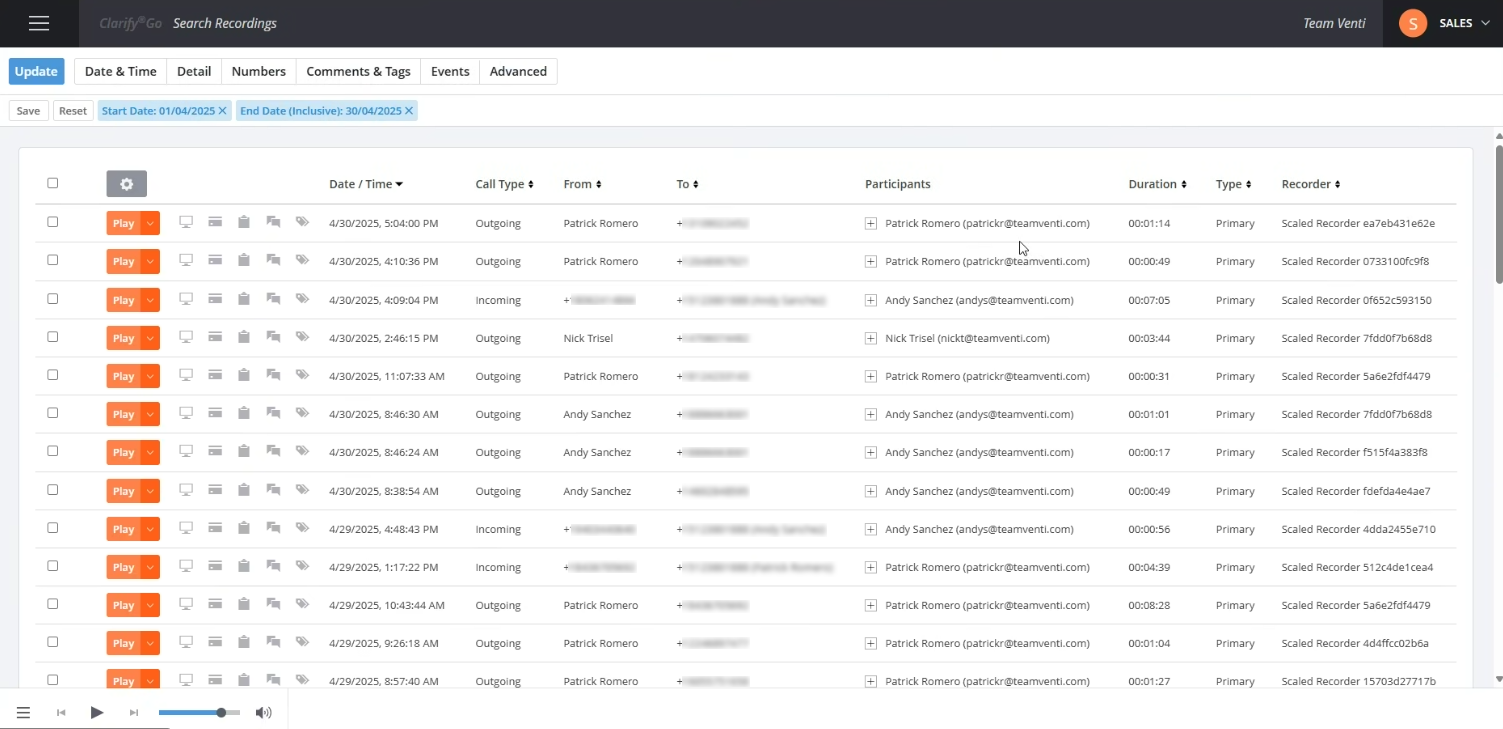Select checkbox for 4/30/2025 5:04:00 PM call
1503x729 pixels.
point(53,222)
